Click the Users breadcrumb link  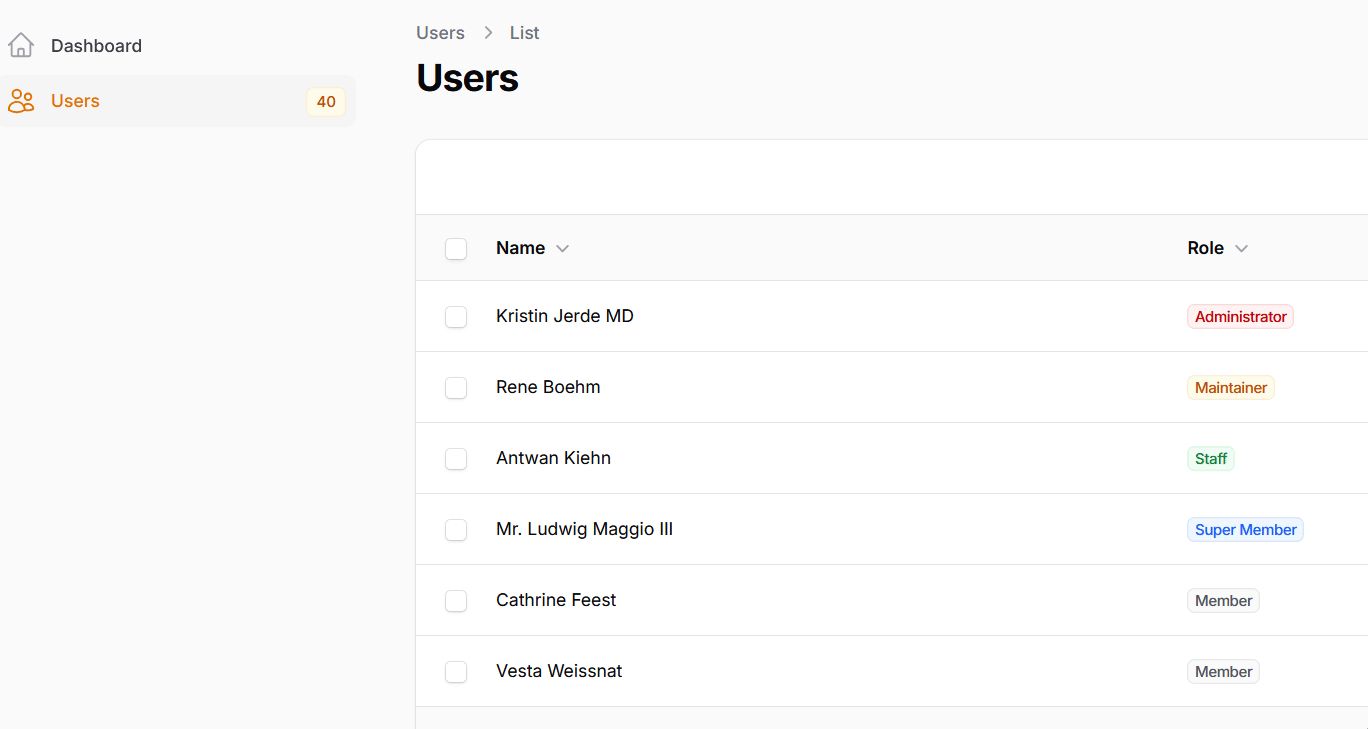440,33
